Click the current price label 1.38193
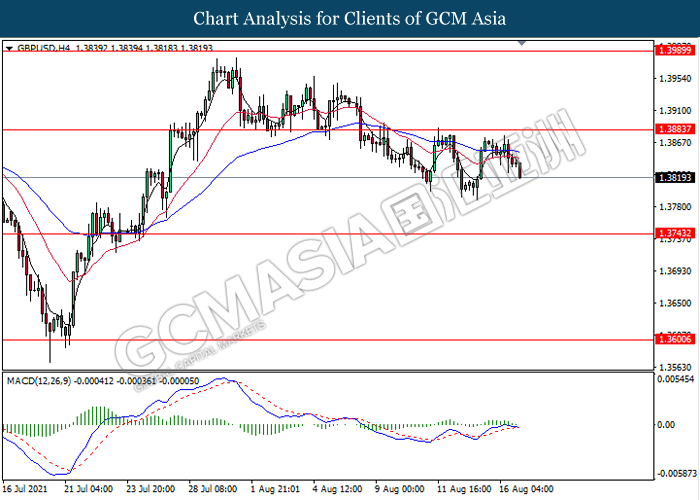This screenshot has height=500, width=700. (x=675, y=178)
